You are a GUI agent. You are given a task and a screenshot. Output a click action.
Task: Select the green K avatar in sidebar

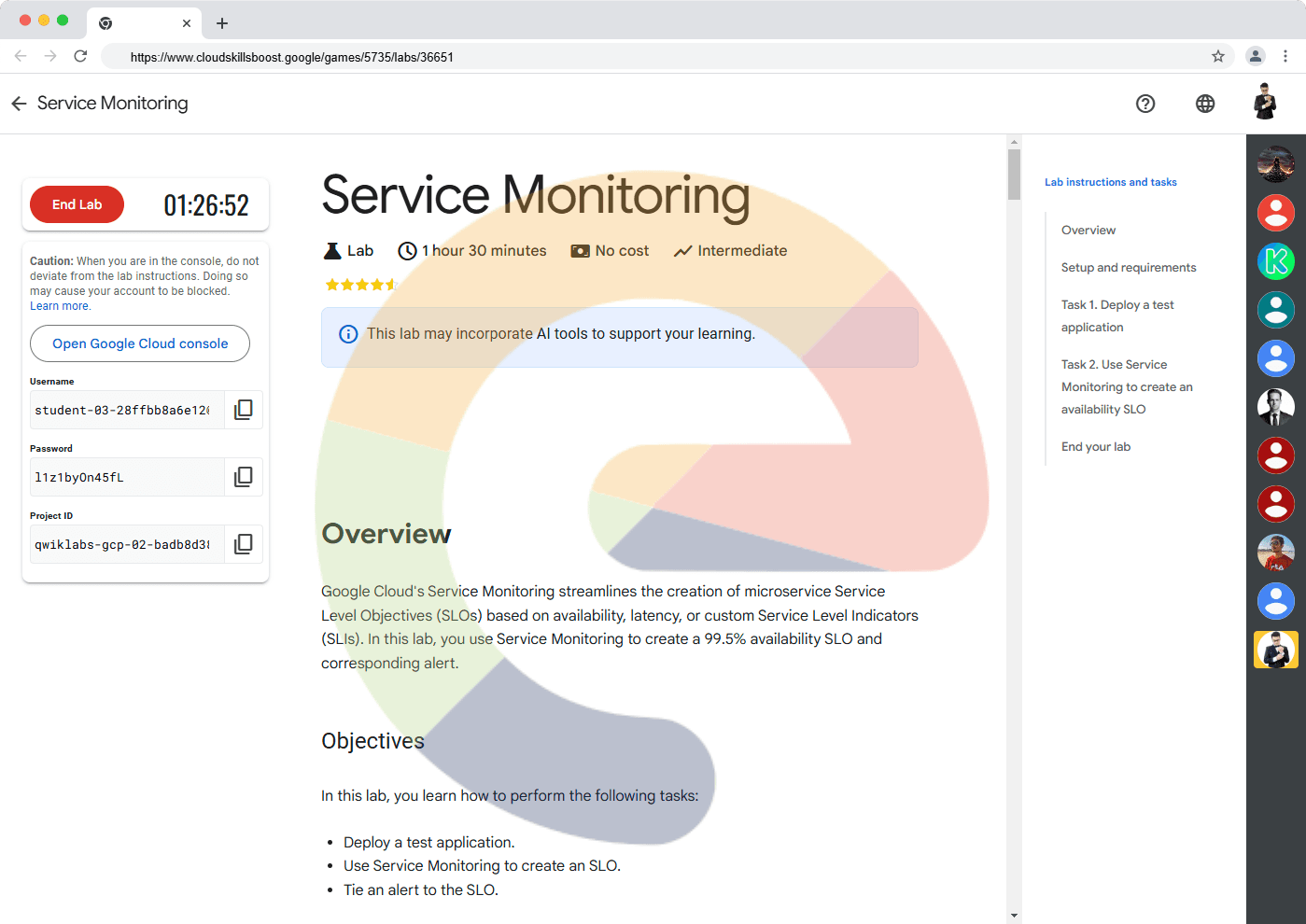click(1276, 261)
